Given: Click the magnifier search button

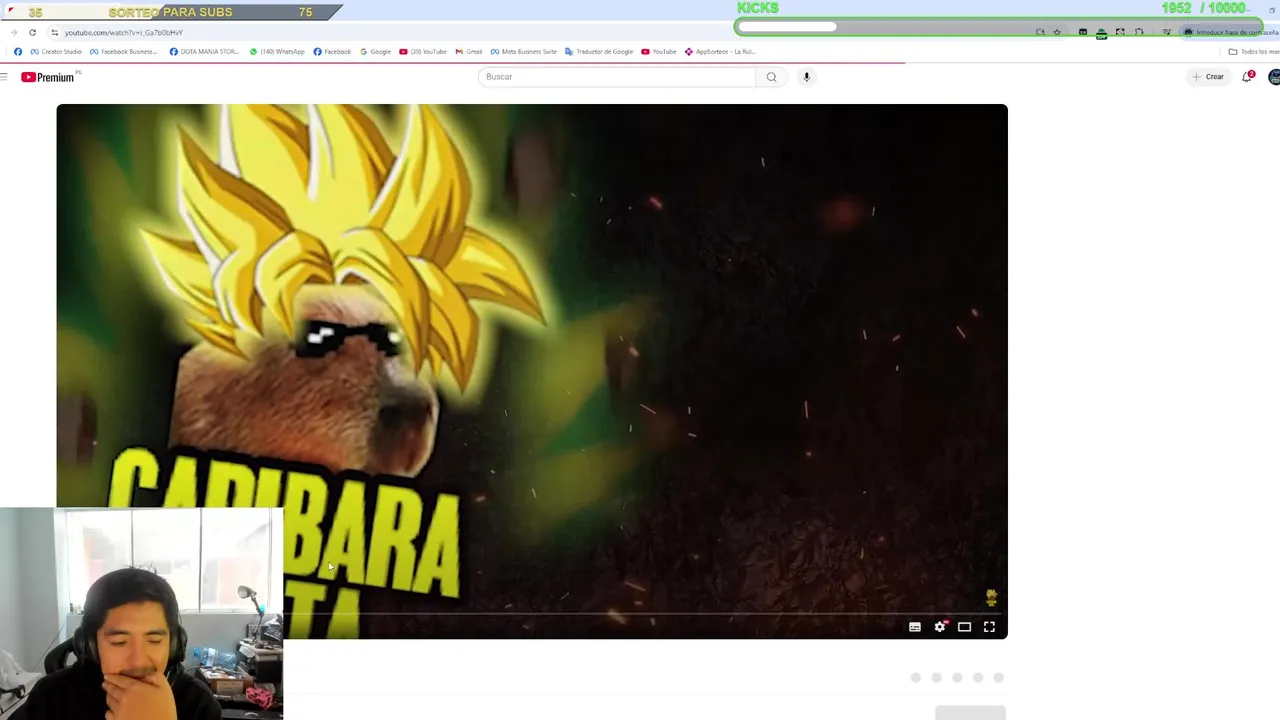Looking at the screenshot, I should (771, 77).
